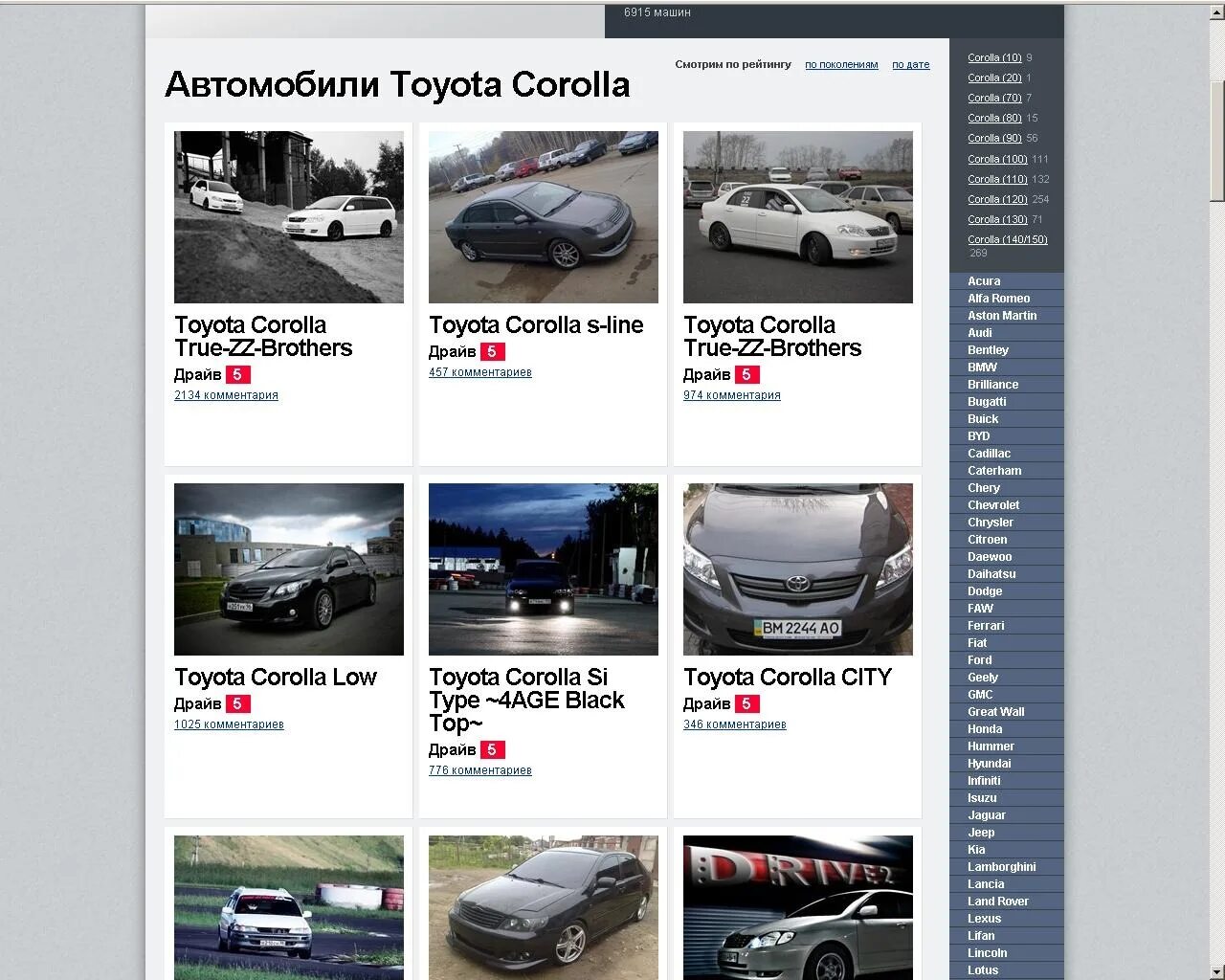
Task: Open Toyota Corolla Si Type 4AGE Black Top title
Action: [526, 701]
